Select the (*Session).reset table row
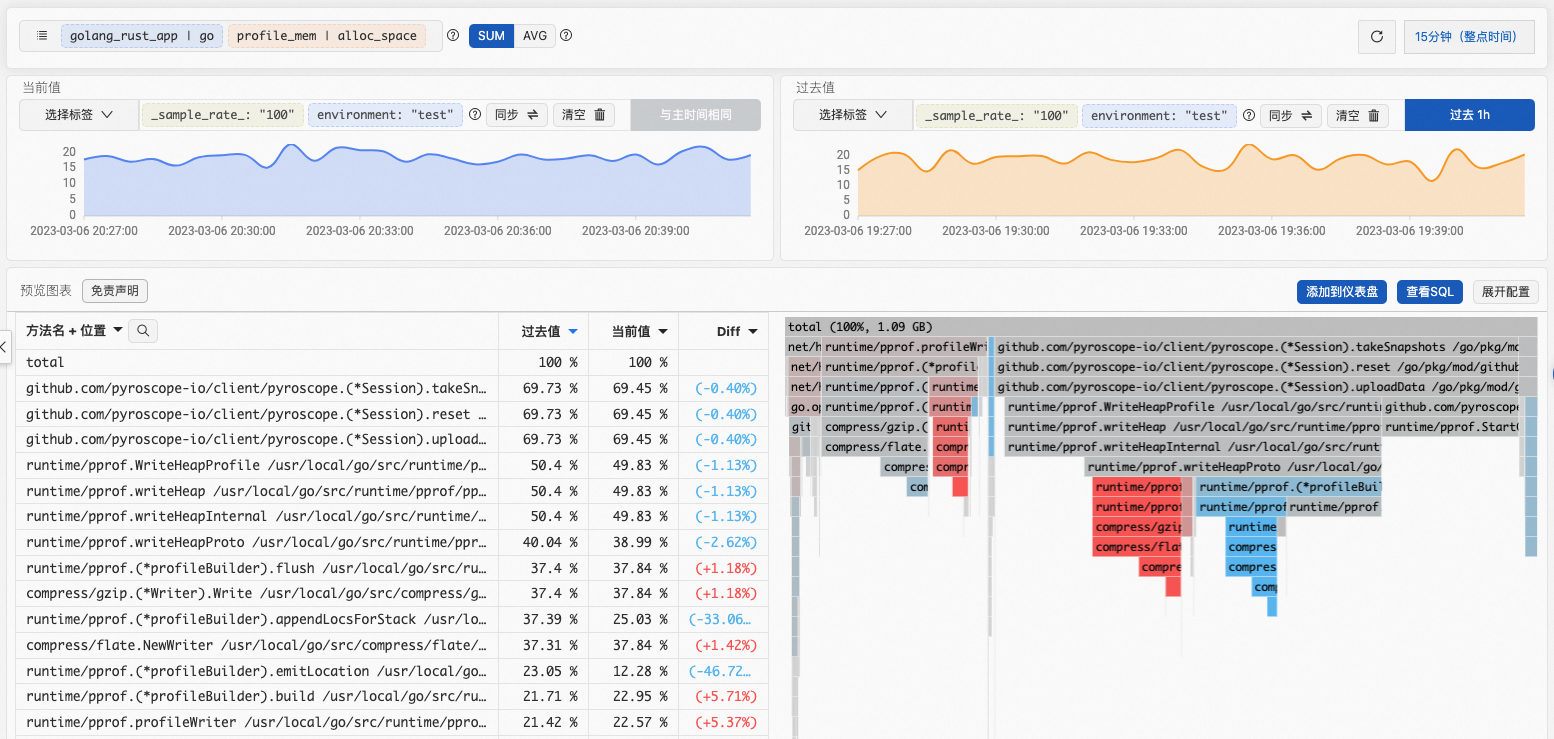Screen dimensions: 1554x739 click(392, 414)
